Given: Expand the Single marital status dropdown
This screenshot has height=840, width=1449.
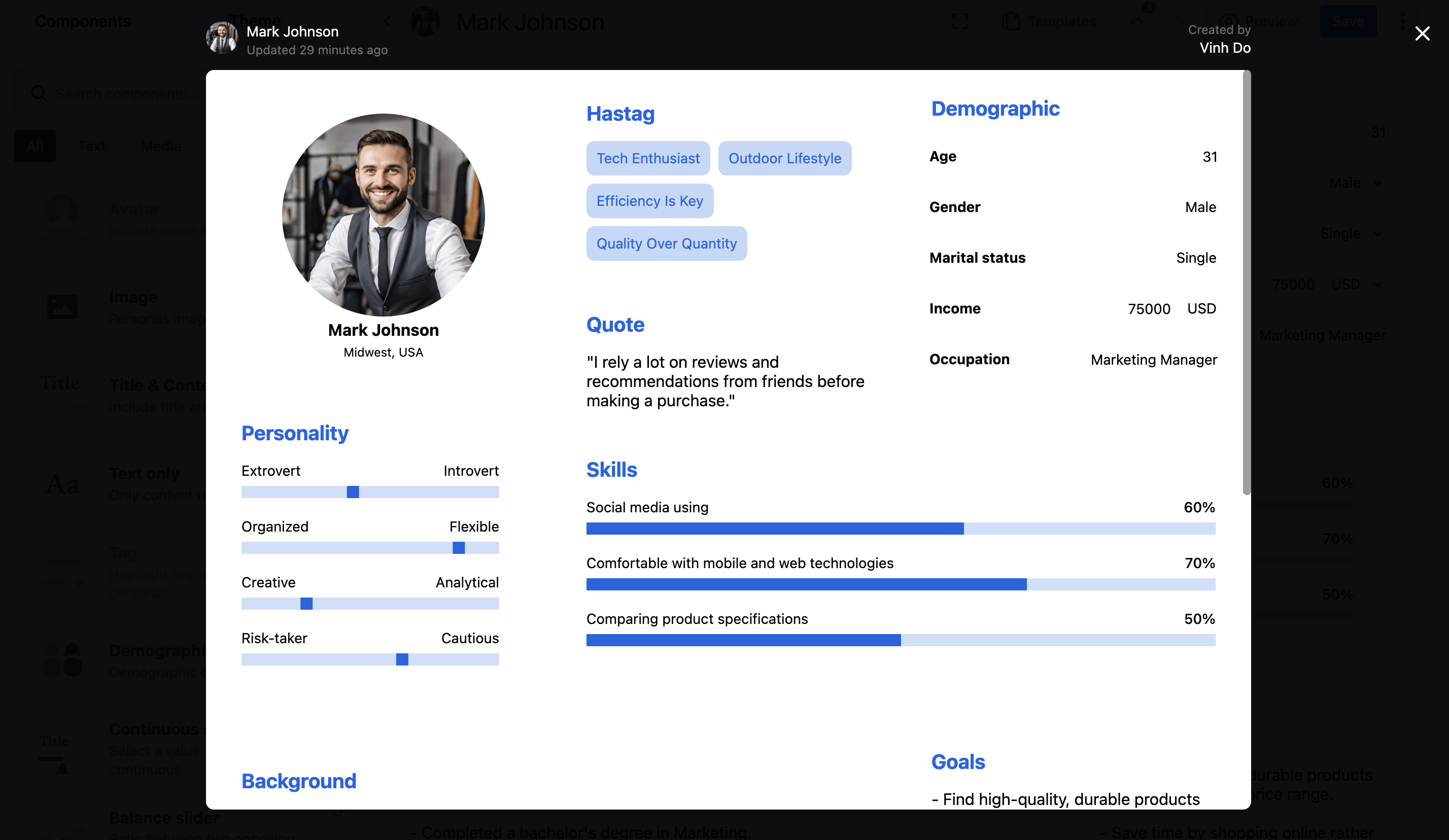Looking at the screenshot, I should (x=1377, y=233).
